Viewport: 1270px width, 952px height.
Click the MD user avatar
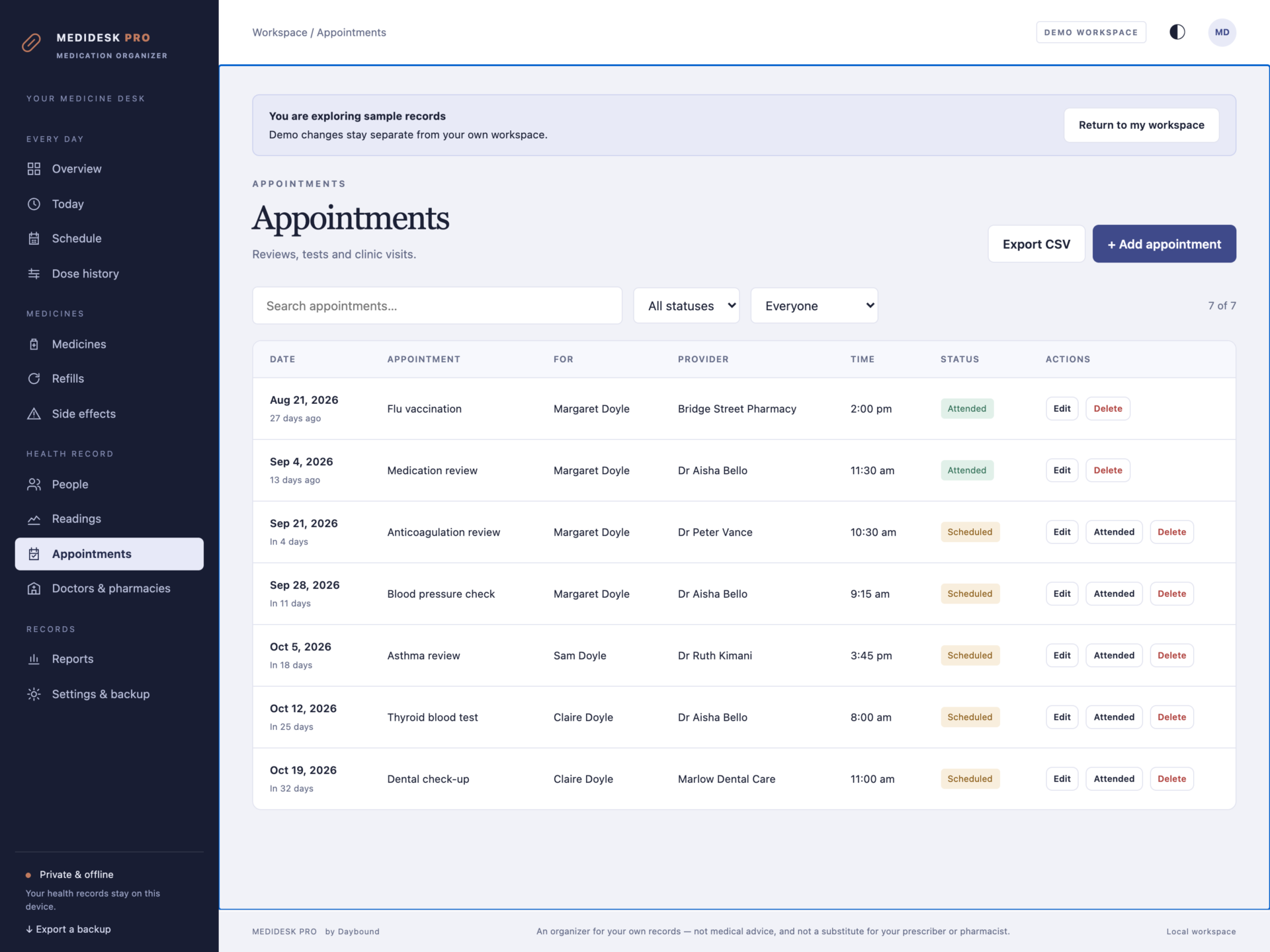[1222, 32]
